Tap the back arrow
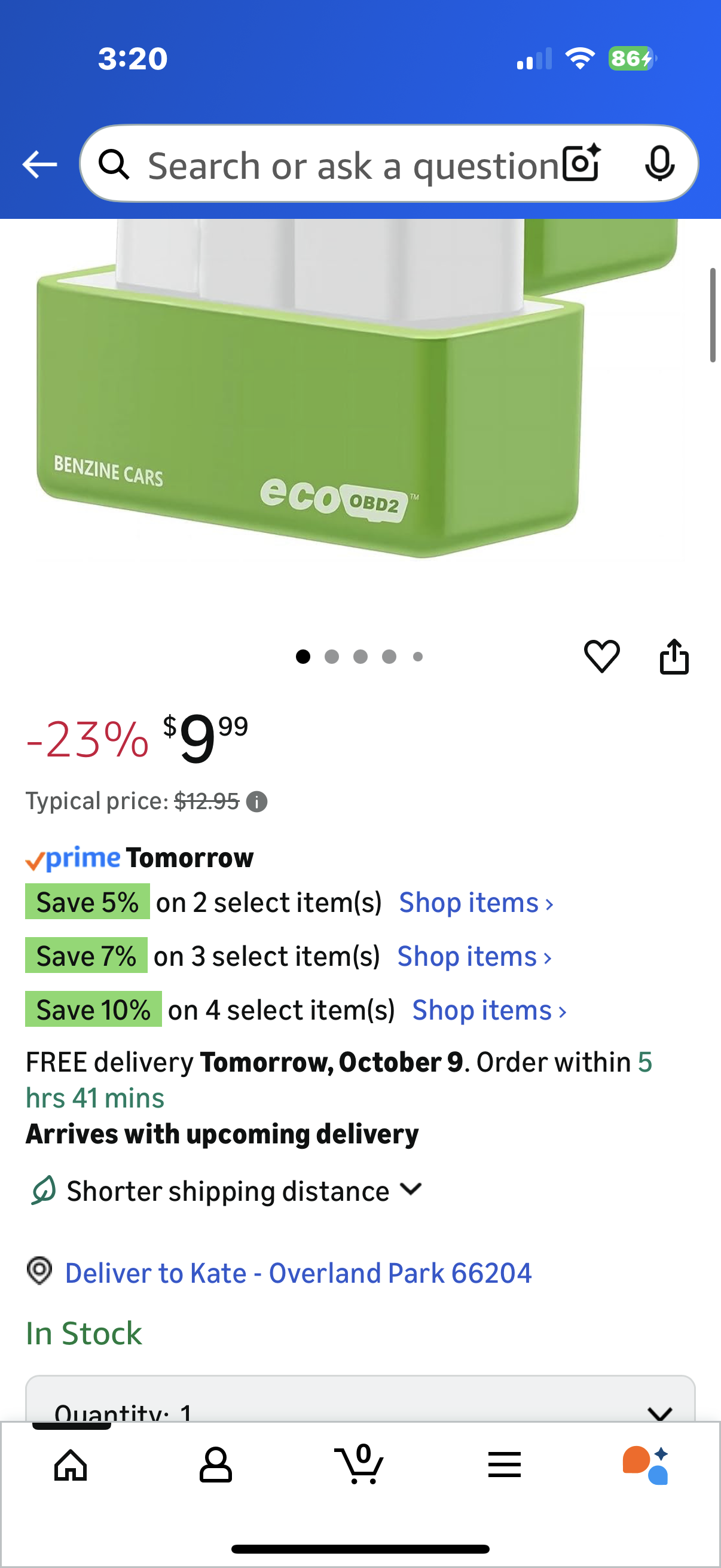Viewport: 721px width, 1568px height. point(39,164)
